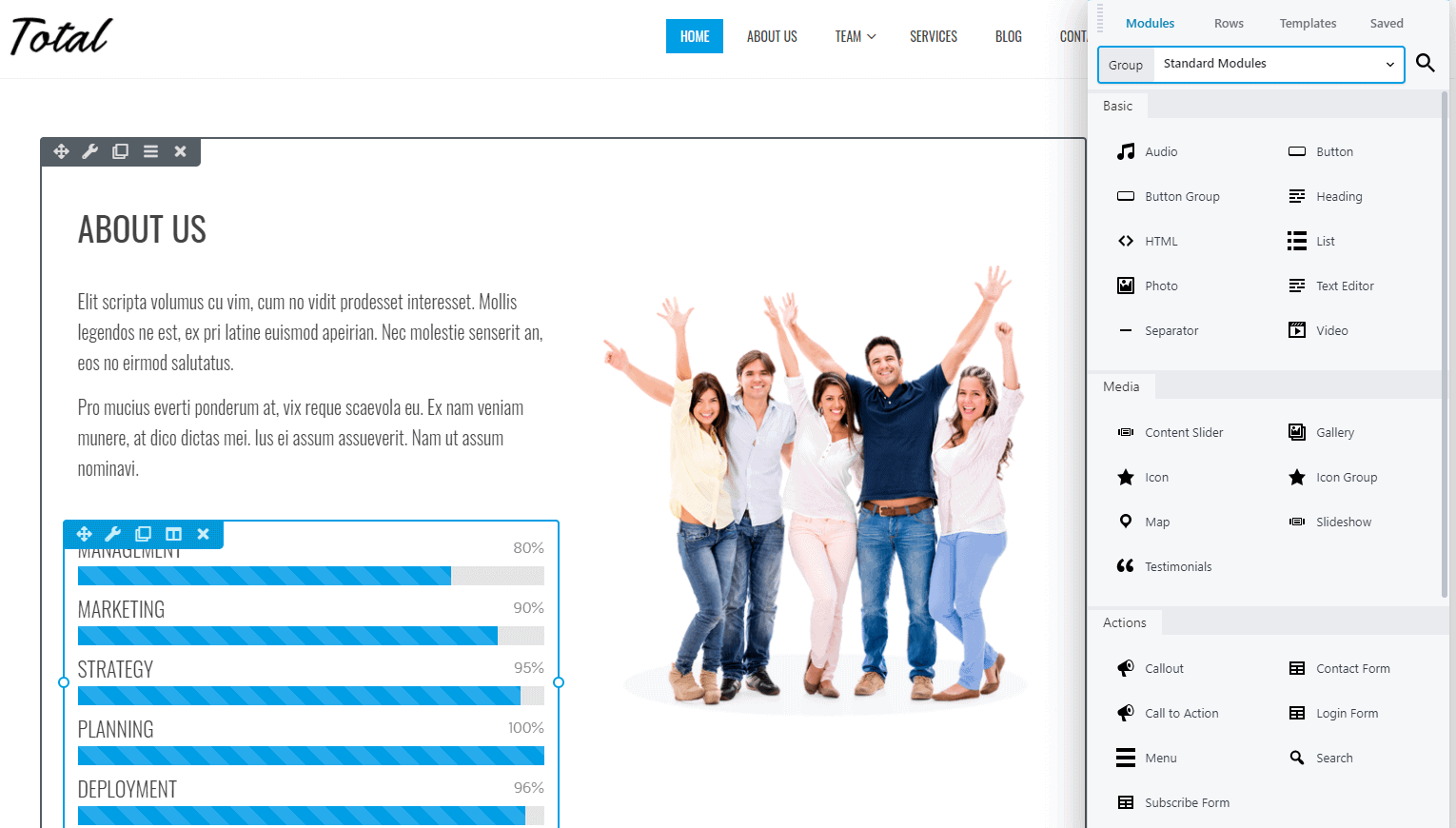The height and width of the screenshot is (828, 1456).
Task: Add the Video module
Action: coord(1318,330)
